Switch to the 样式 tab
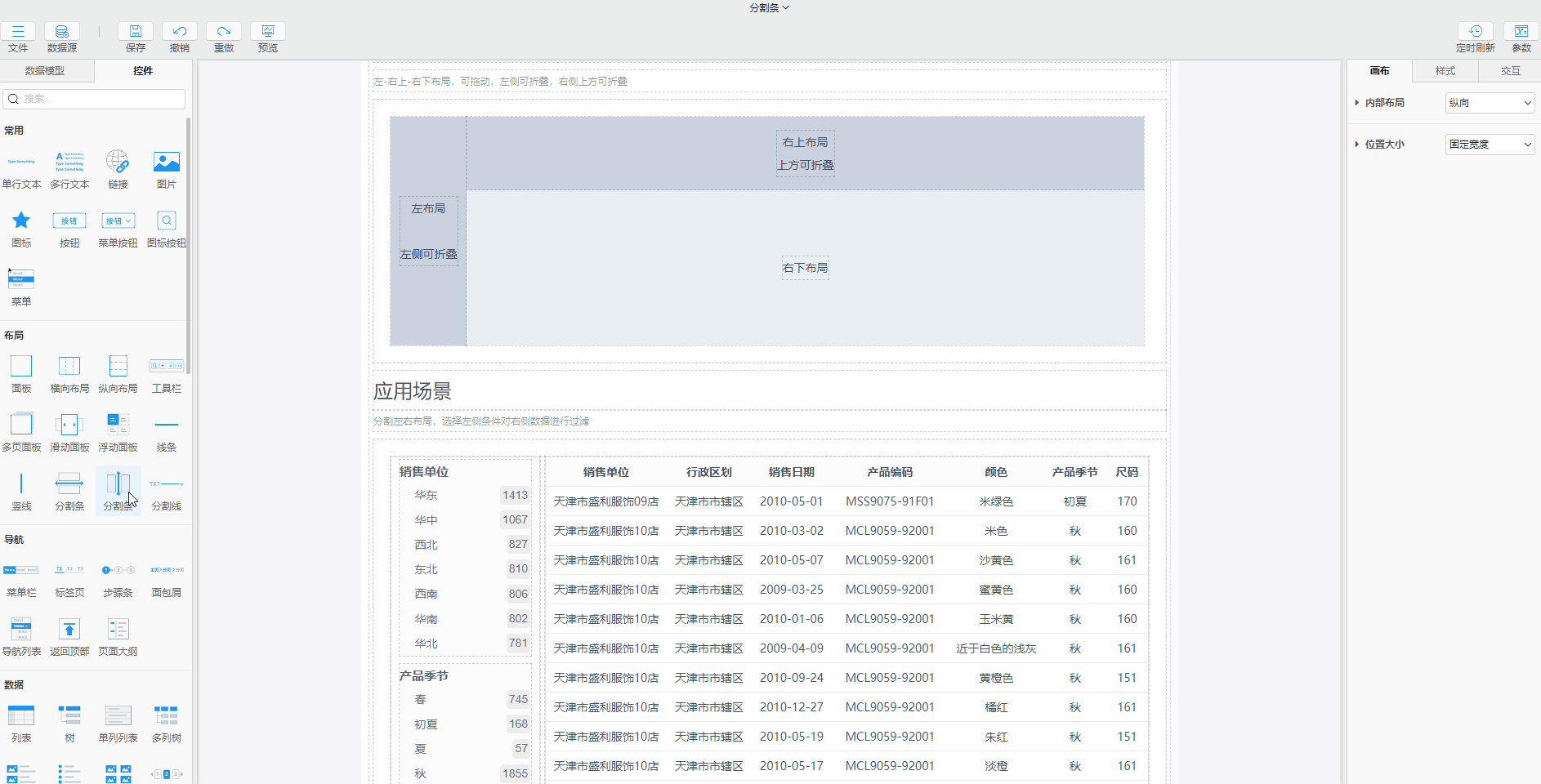The image size is (1541, 784). 1444,71
